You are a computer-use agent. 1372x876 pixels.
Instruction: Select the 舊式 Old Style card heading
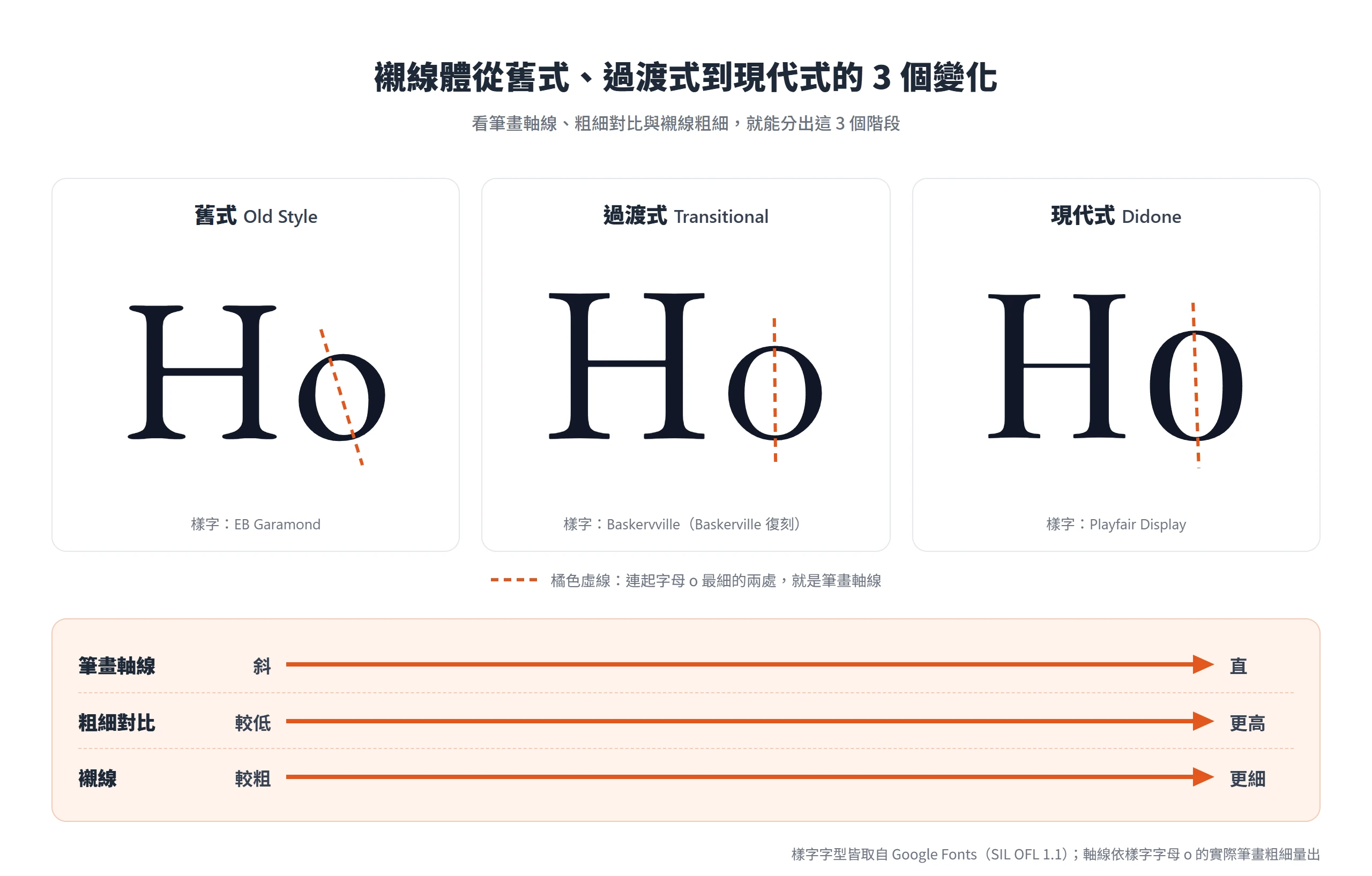[x=256, y=216]
